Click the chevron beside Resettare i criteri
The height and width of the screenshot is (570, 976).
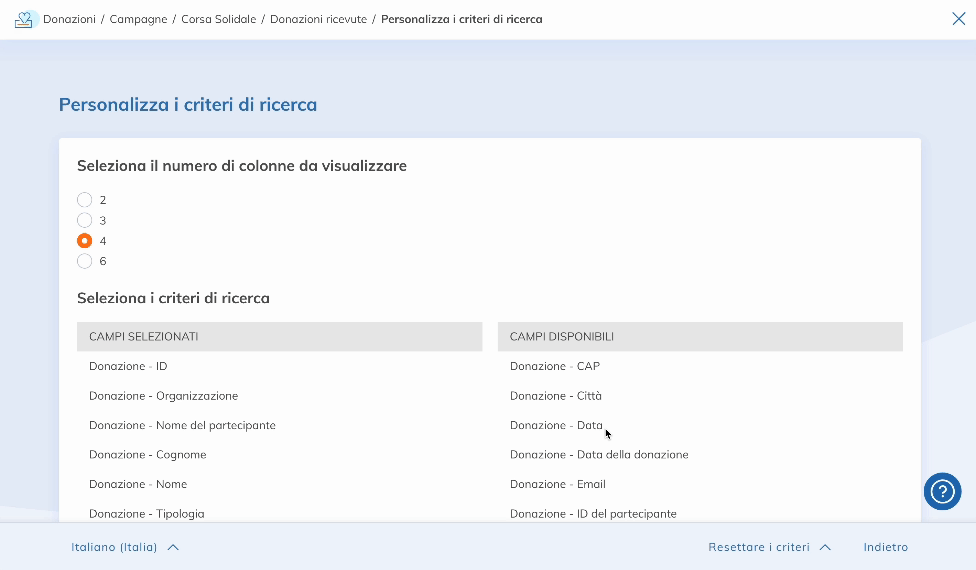[x=825, y=547]
